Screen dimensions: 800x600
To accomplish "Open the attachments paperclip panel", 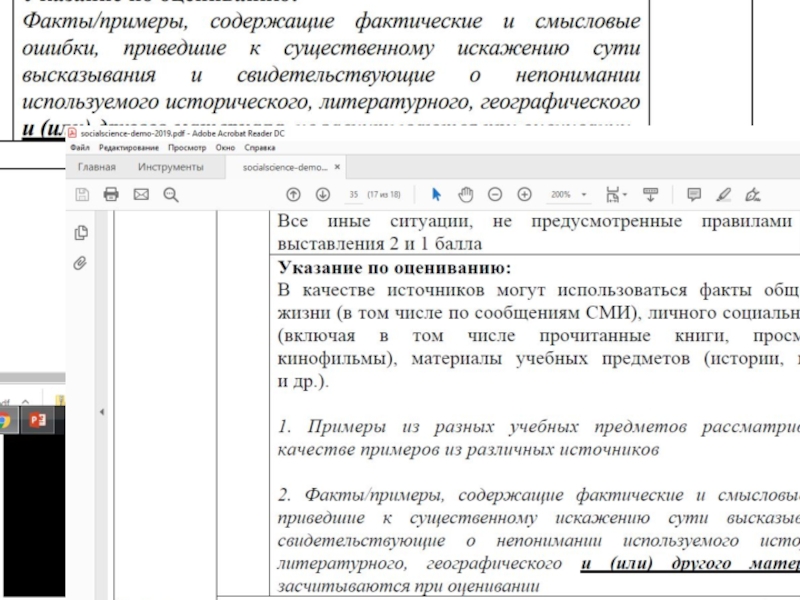I will [x=81, y=263].
